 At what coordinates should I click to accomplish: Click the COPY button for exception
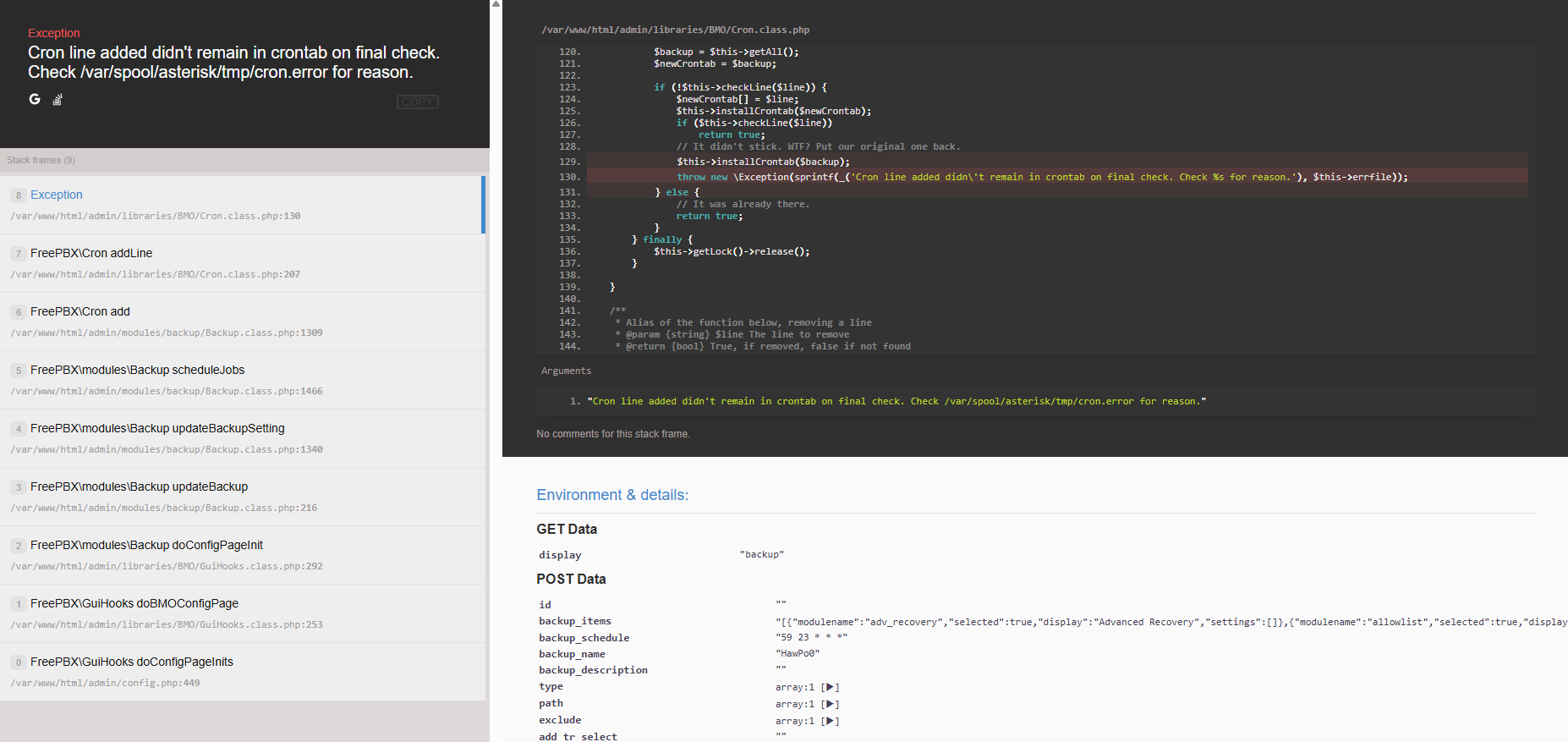click(x=417, y=102)
